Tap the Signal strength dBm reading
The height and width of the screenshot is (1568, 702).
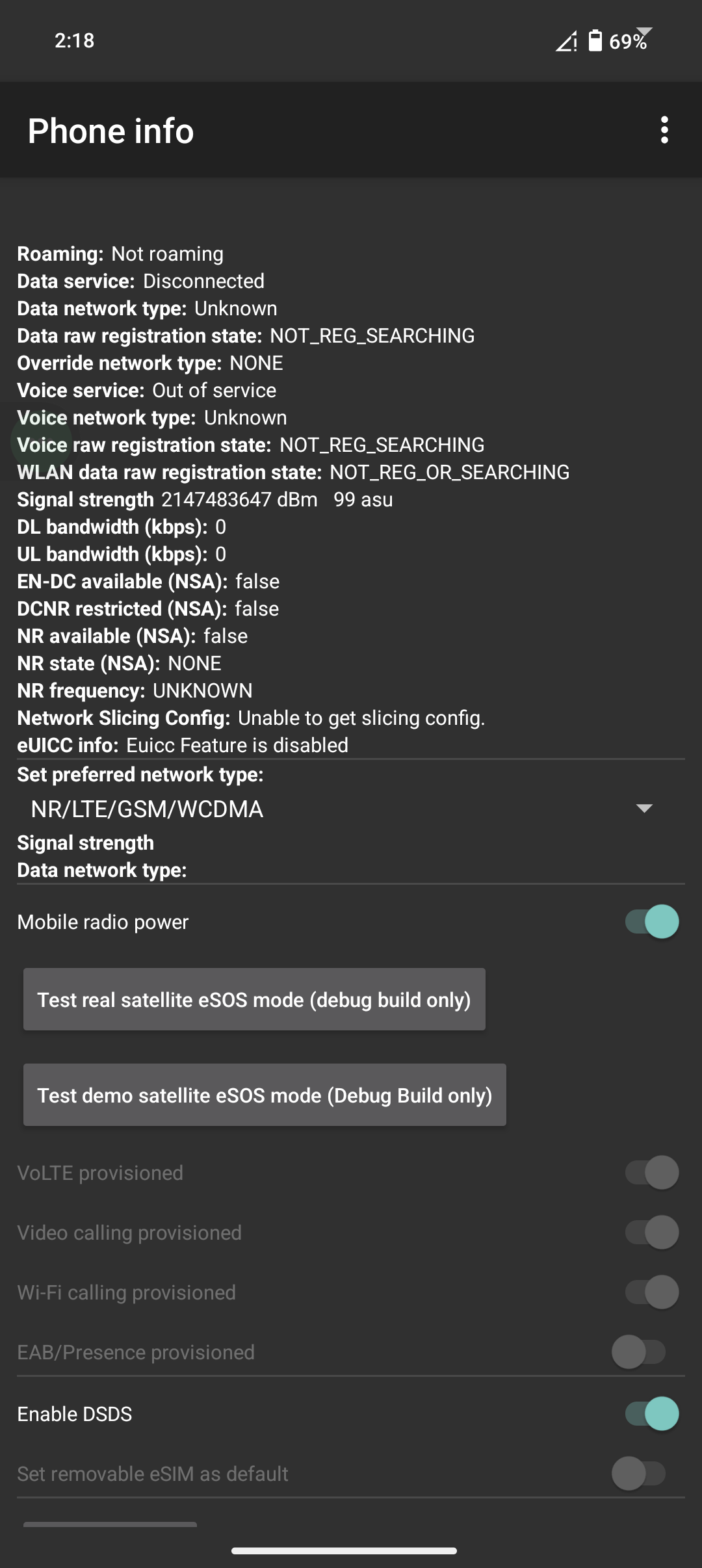(x=239, y=500)
